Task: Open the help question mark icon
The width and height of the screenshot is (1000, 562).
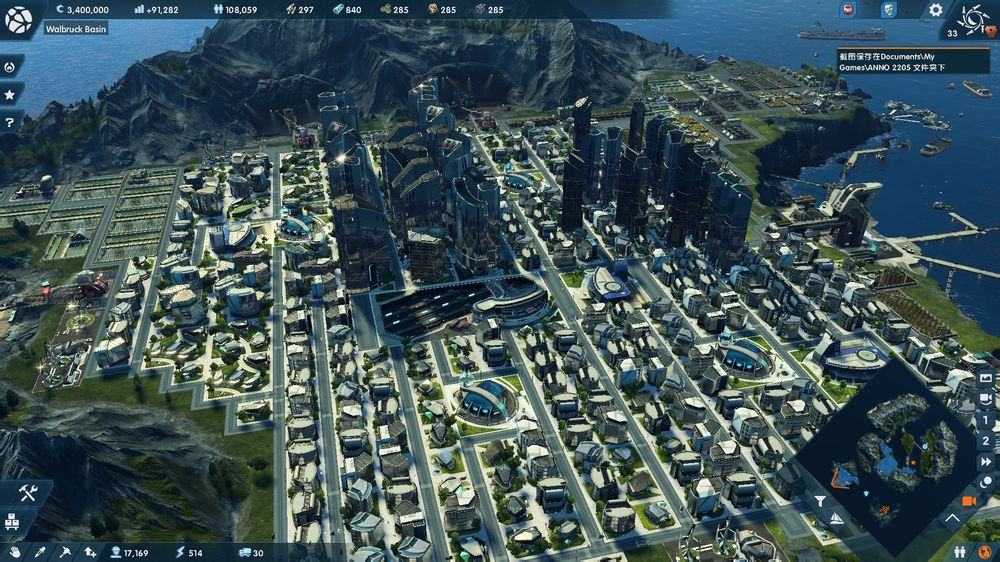Action: (10, 122)
